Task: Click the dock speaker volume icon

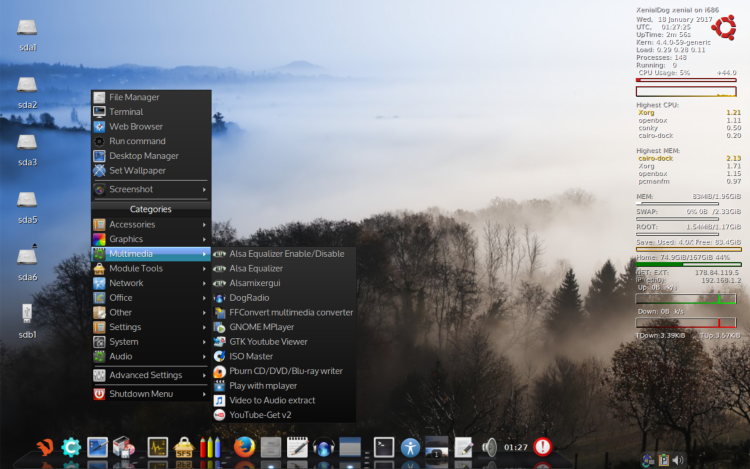Action: click(489, 447)
